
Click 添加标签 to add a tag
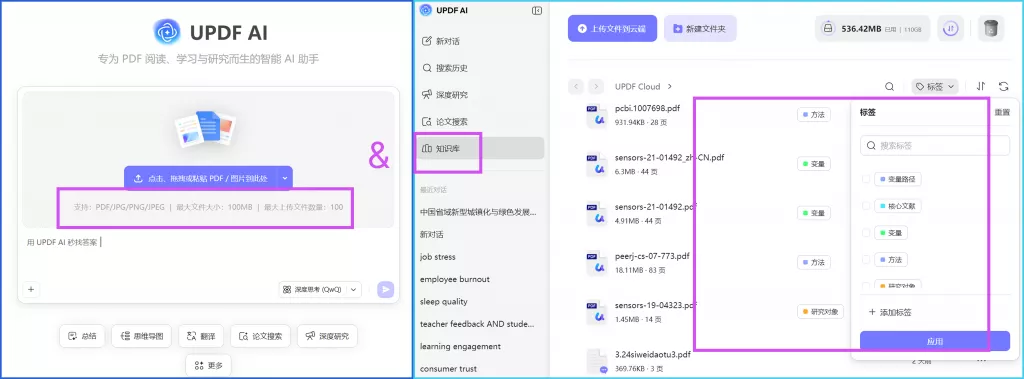(890, 312)
